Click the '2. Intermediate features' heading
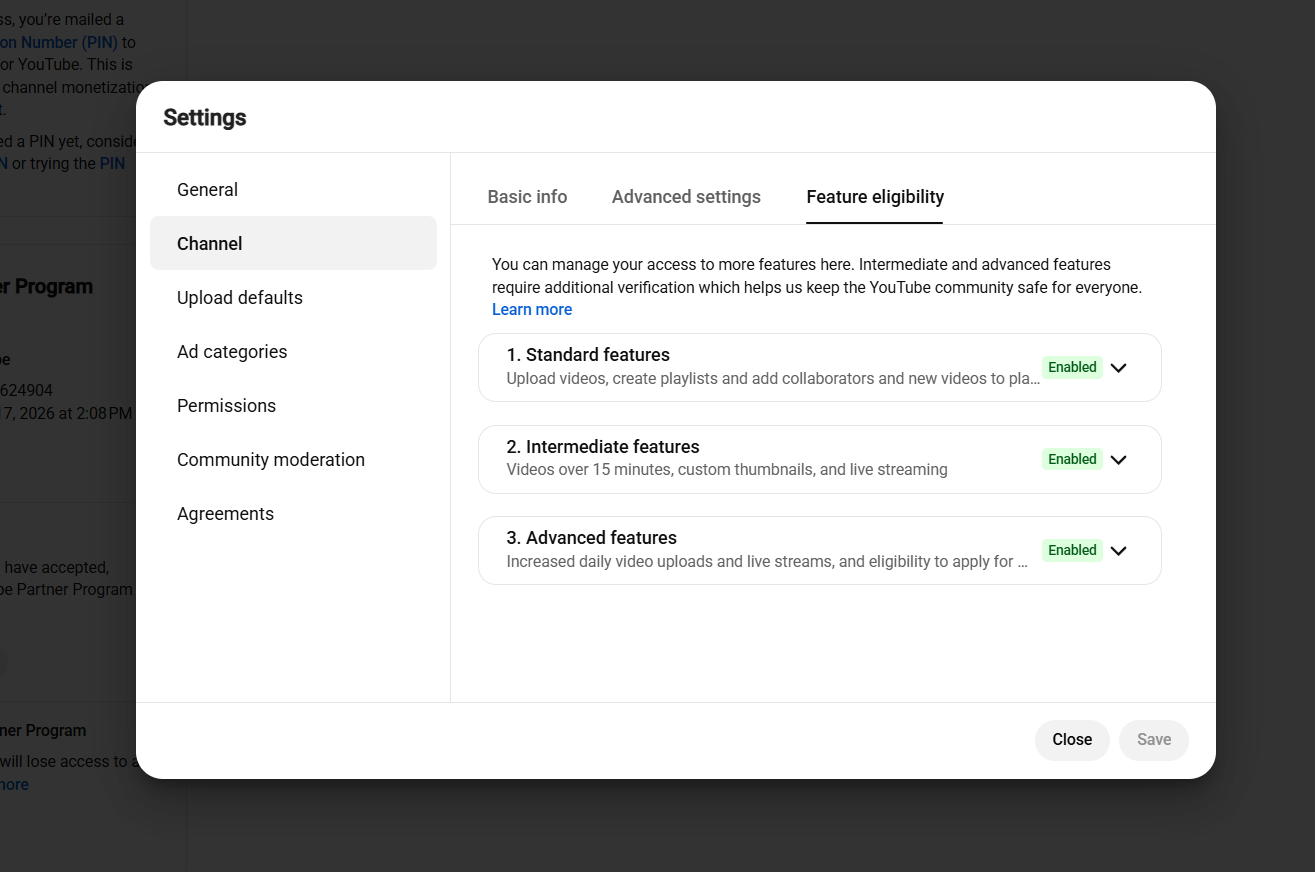This screenshot has width=1315, height=872. tap(603, 447)
